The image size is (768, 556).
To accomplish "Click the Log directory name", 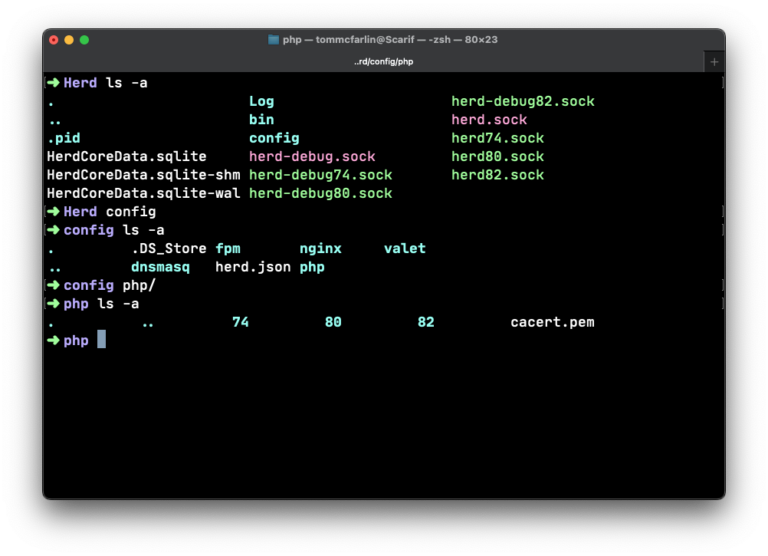I will [x=262, y=101].
